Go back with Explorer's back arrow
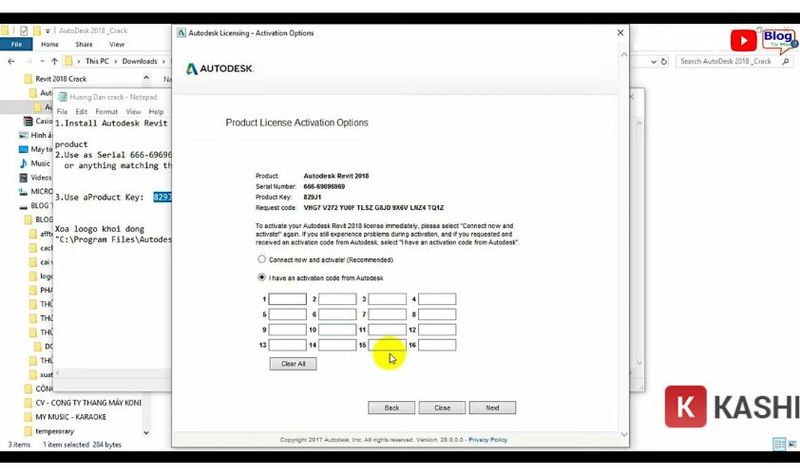 pyautogui.click(x=11, y=61)
